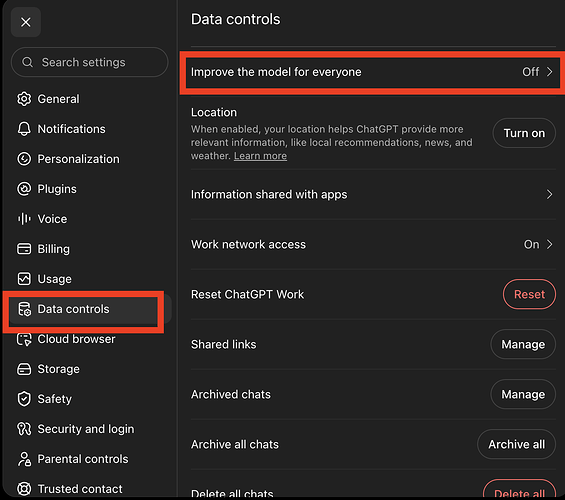Open the Parental controls label
This screenshot has height=500, width=565.
point(83,459)
